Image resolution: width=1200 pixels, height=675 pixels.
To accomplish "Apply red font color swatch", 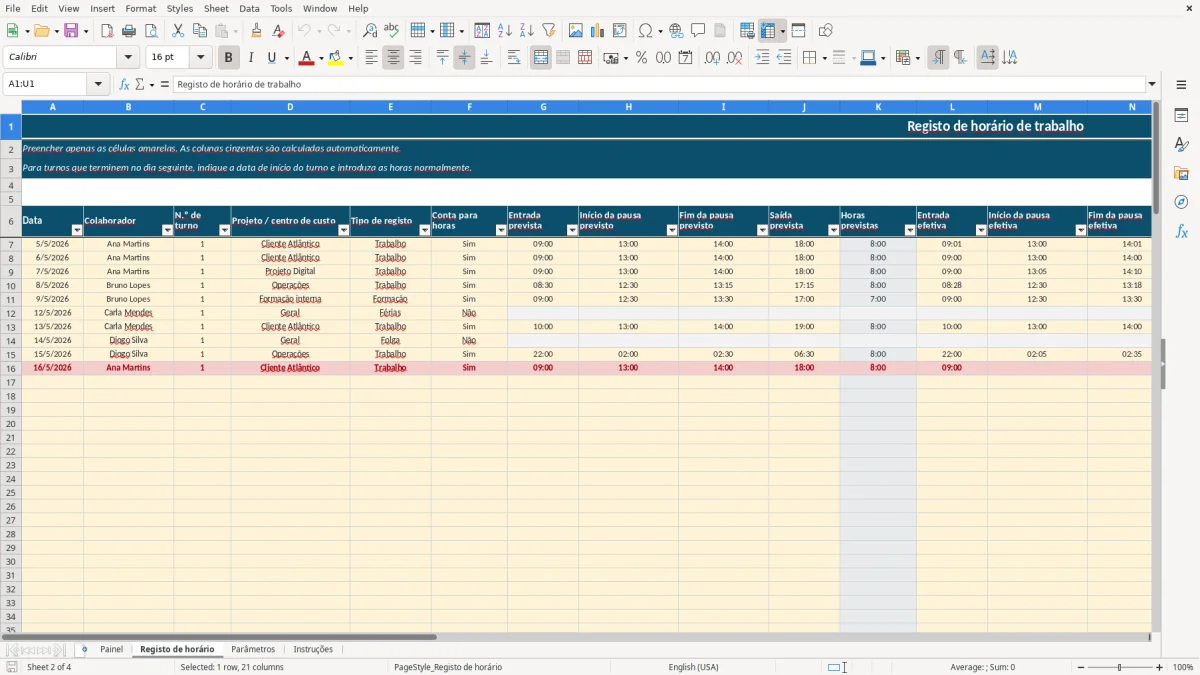I will (x=306, y=58).
